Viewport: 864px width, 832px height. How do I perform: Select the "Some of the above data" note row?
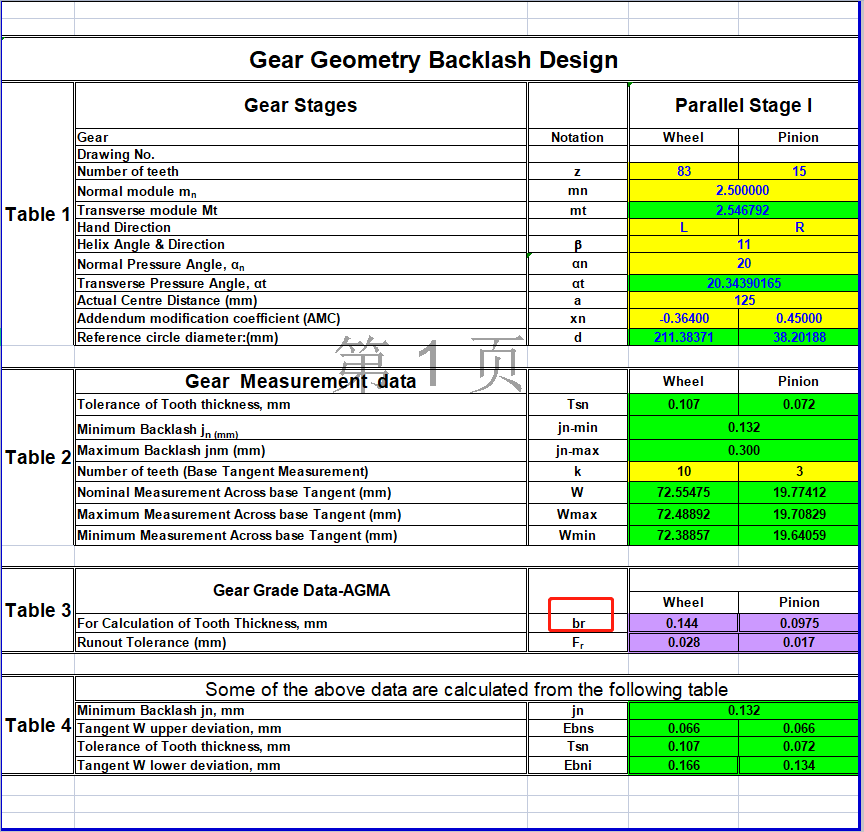point(466,689)
